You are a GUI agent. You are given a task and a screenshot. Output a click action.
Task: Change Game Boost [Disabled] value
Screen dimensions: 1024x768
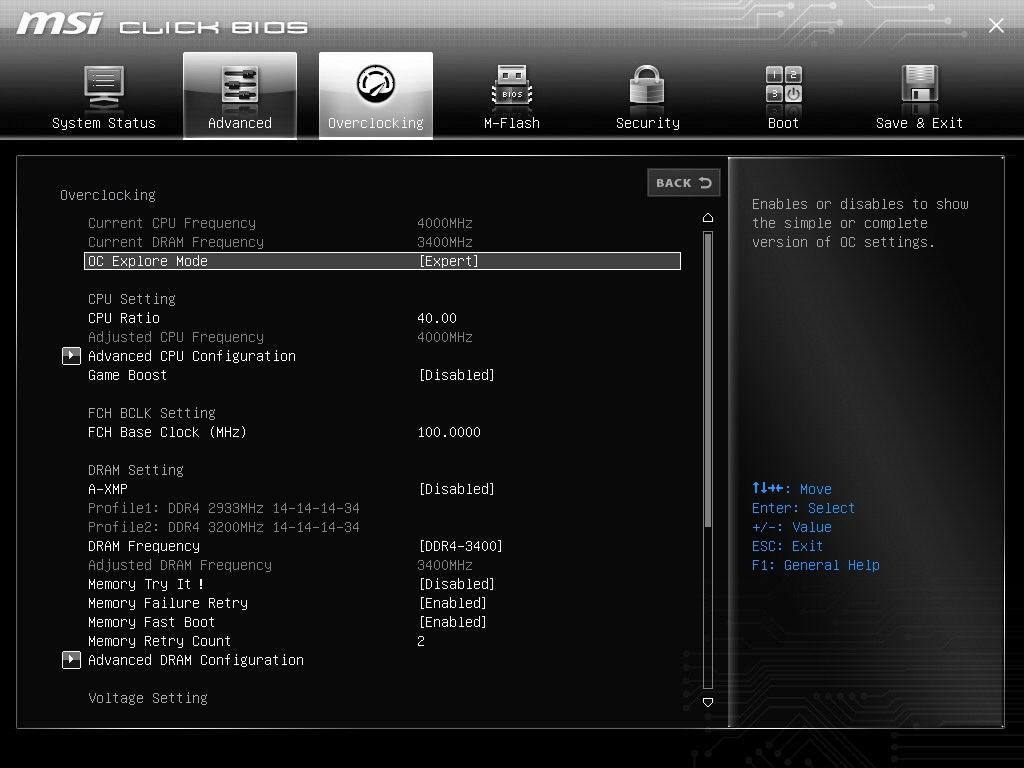(x=456, y=376)
